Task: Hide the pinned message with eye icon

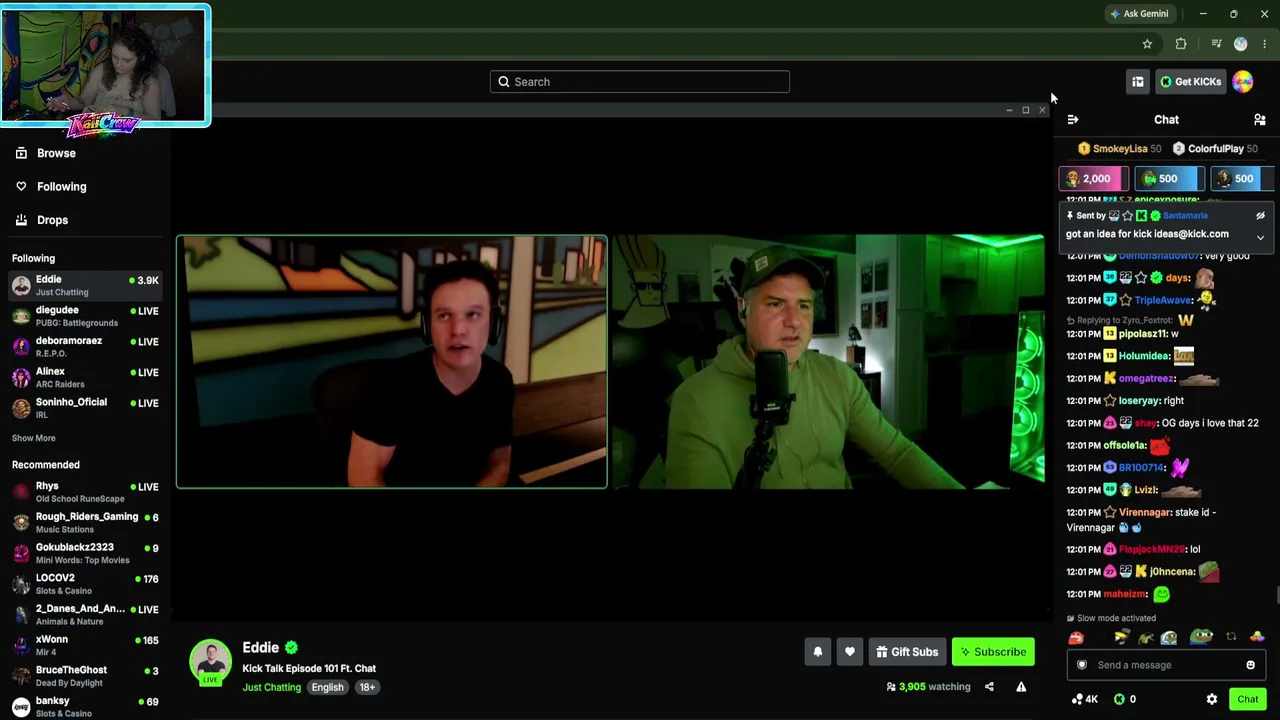Action: 1260,216
